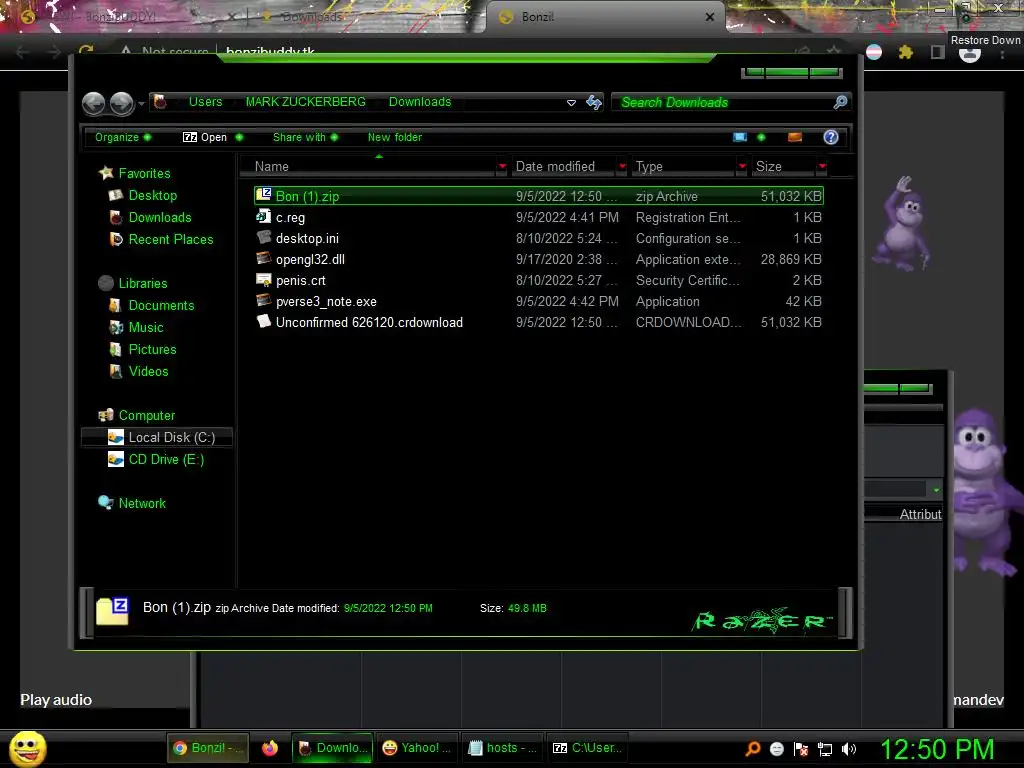This screenshot has width=1024, height=768.
Task: Open selected file with the 7z Open button
Action: point(205,137)
